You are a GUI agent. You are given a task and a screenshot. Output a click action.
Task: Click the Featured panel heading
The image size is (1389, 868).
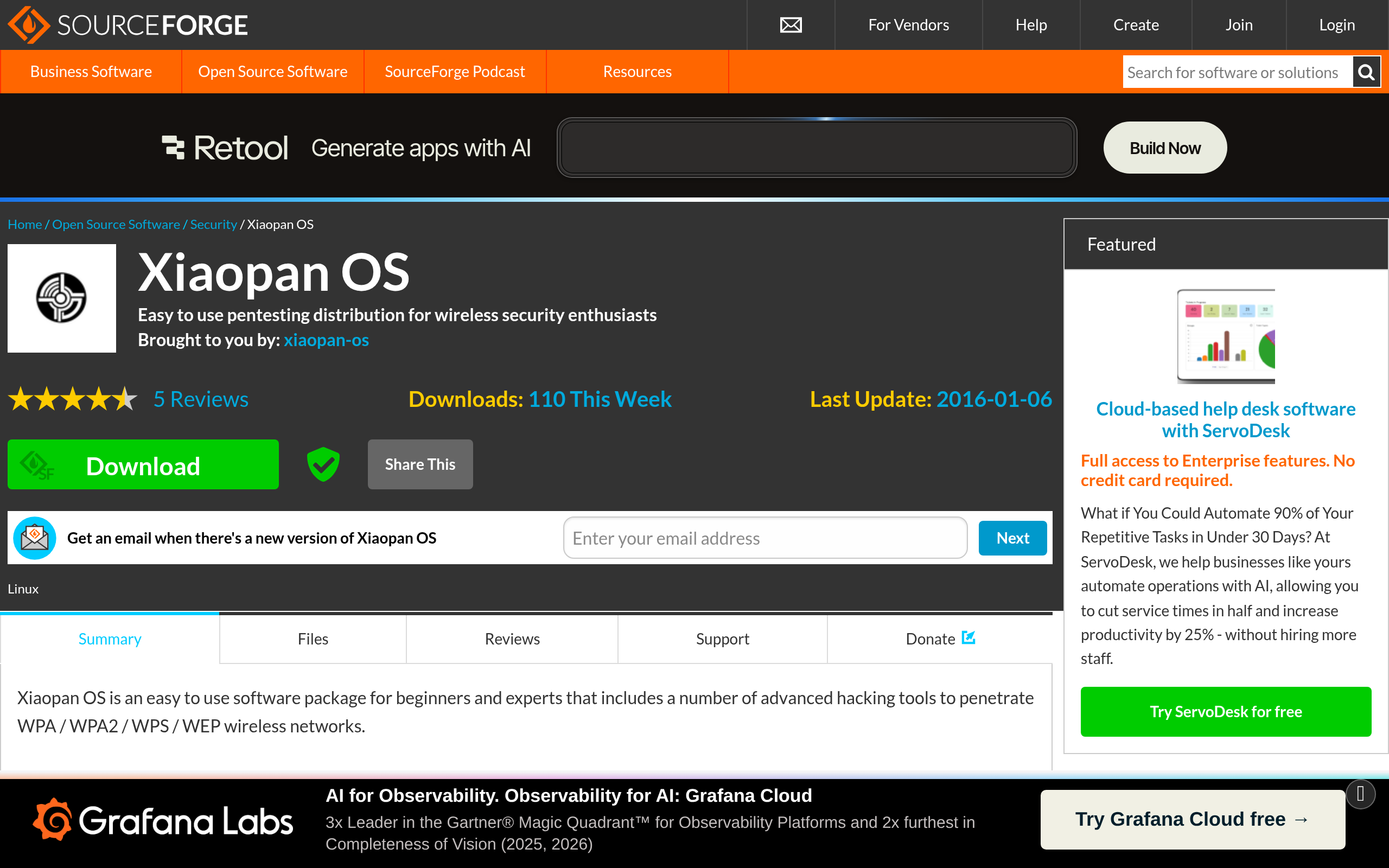[1121, 244]
